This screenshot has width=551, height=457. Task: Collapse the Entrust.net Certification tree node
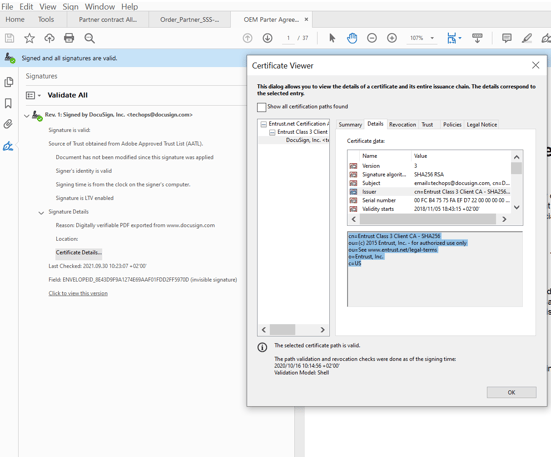click(x=264, y=124)
